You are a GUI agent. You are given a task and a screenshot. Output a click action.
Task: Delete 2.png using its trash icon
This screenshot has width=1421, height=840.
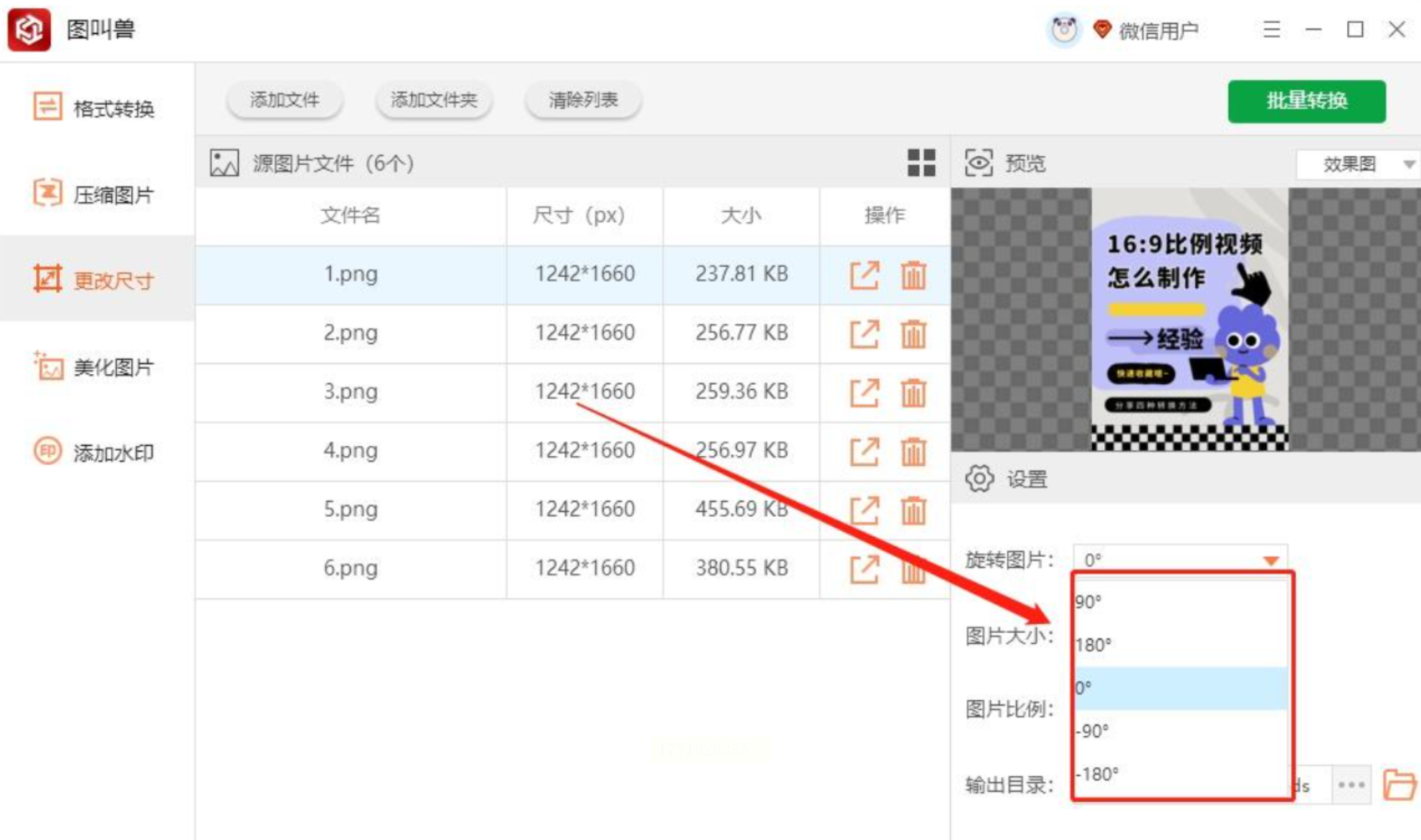[x=913, y=333]
